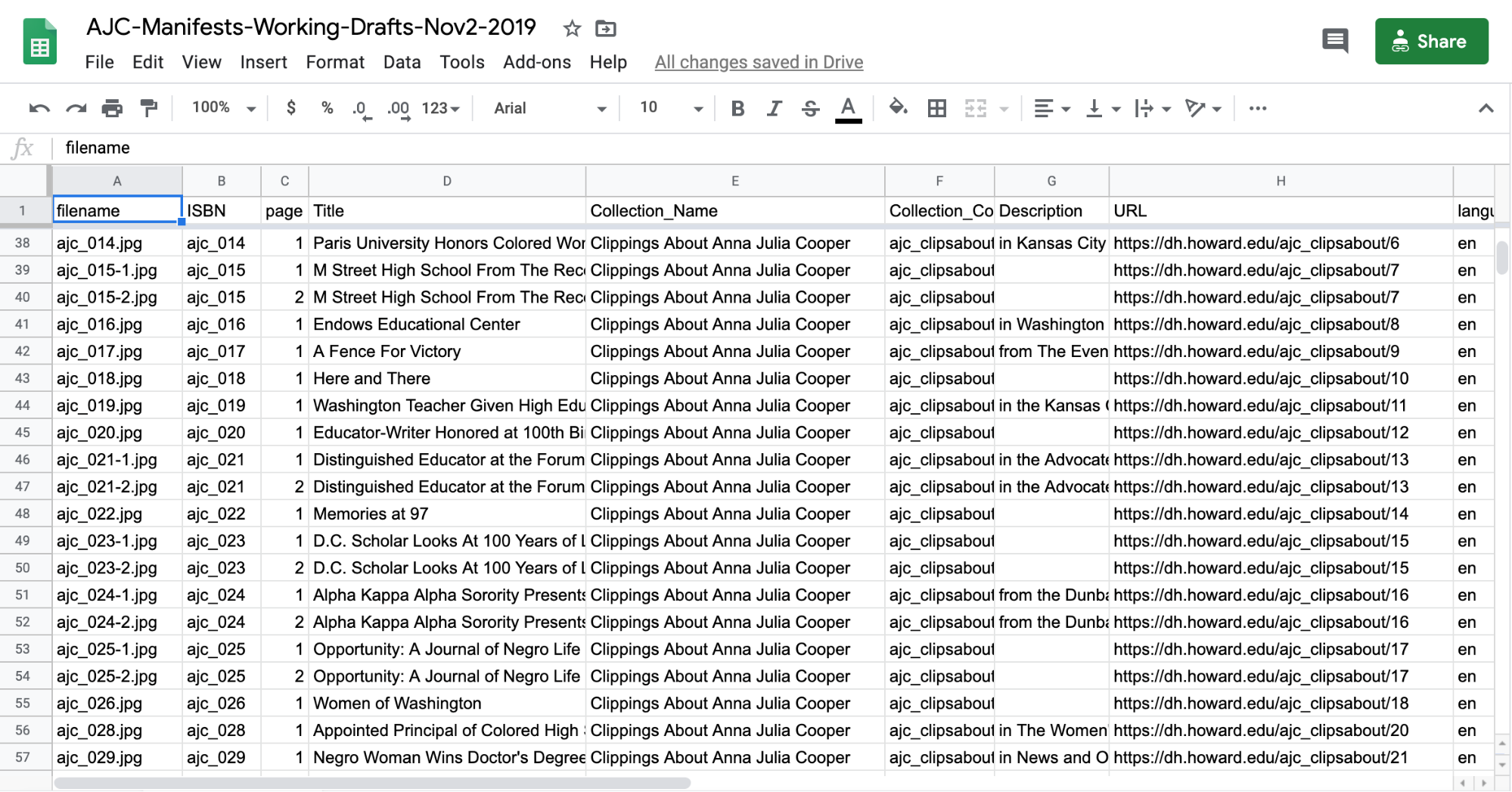Increase decimal places
This screenshot has width=1512, height=792.
(399, 109)
